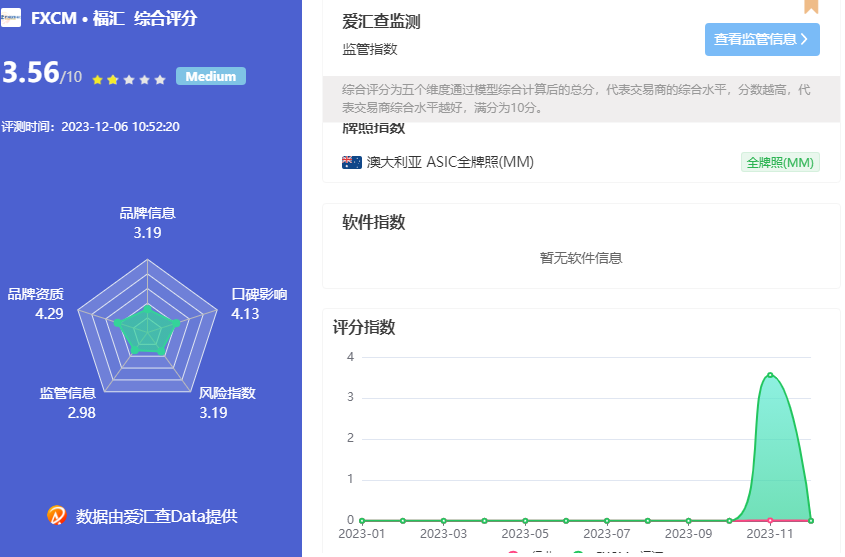This screenshot has width=845, height=557.
Task: Select the 品牌信息 3.19 radar label
Action: [147, 222]
